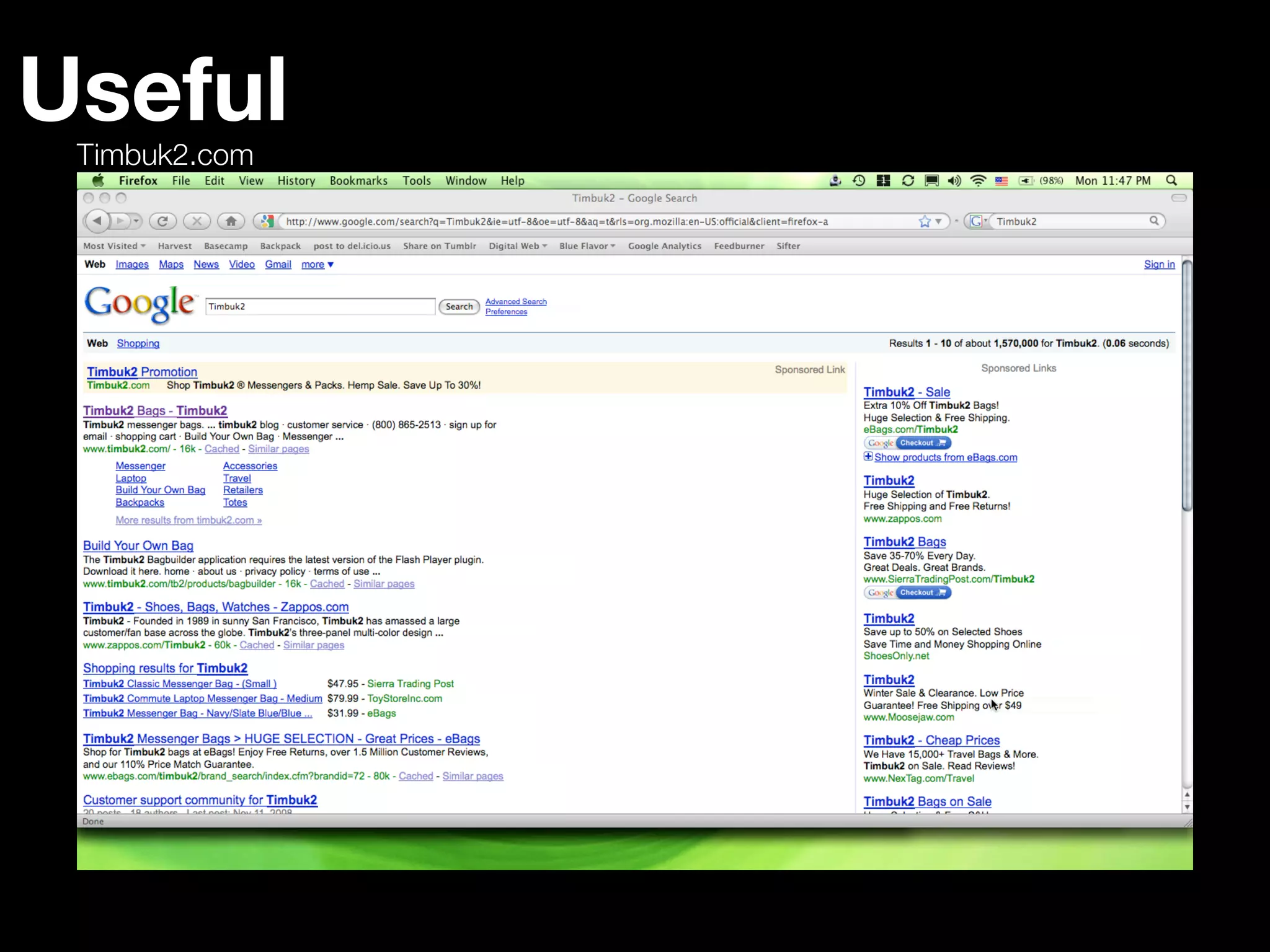Viewport: 1270px width, 952px height.
Task: Open the volume speaker menu icon
Action: pos(954,180)
